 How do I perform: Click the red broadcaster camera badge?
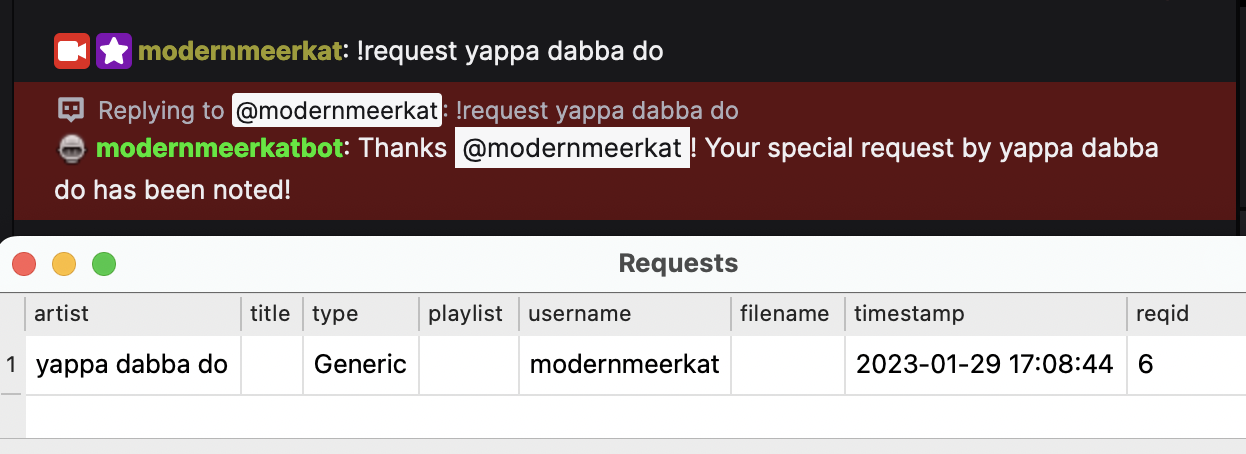click(72, 51)
